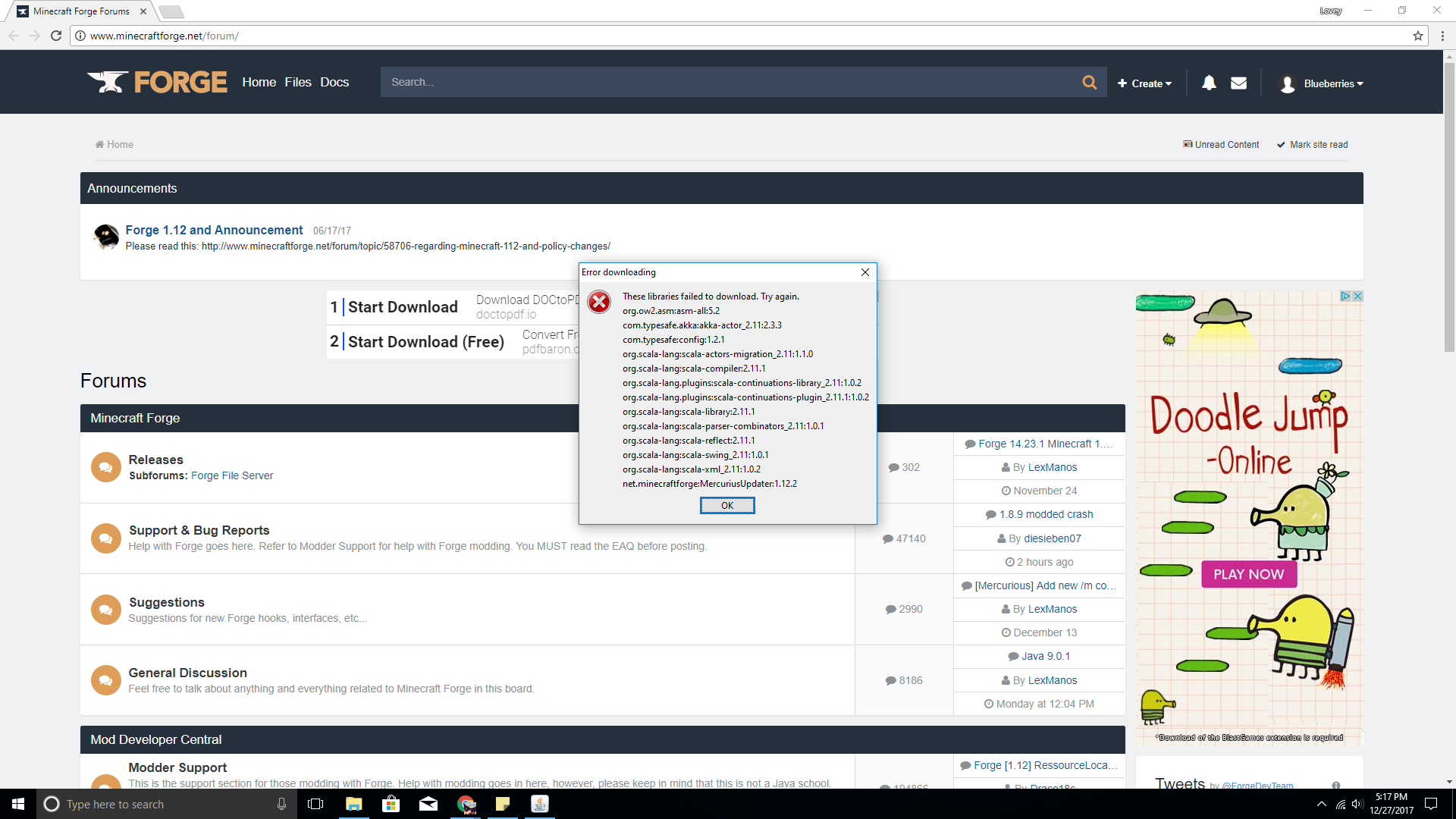Viewport: 1456px width, 819px height.
Task: Open Java 9.0.1 topic
Action: pos(1046,656)
